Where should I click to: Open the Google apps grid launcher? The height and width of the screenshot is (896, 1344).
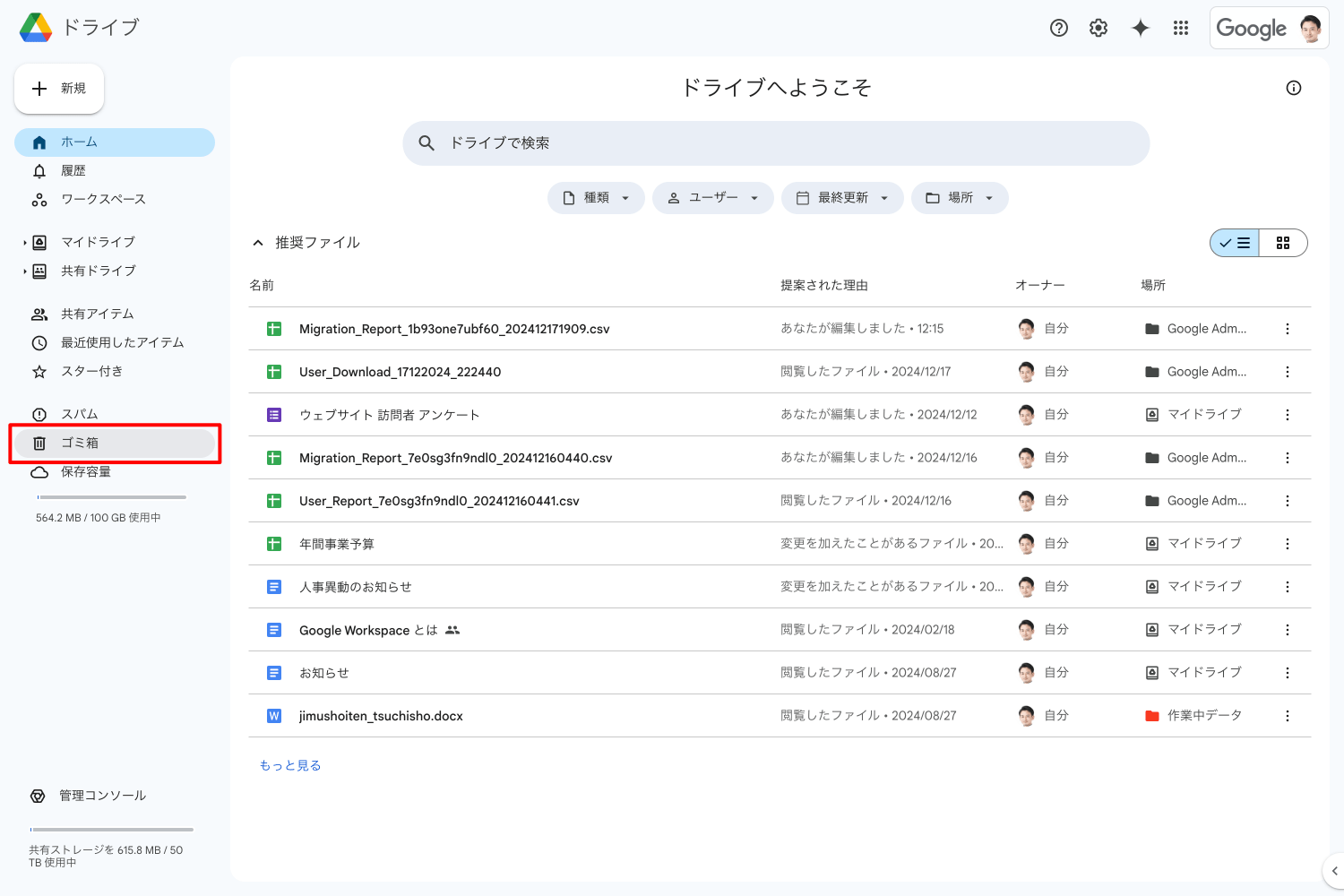pyautogui.click(x=1181, y=28)
